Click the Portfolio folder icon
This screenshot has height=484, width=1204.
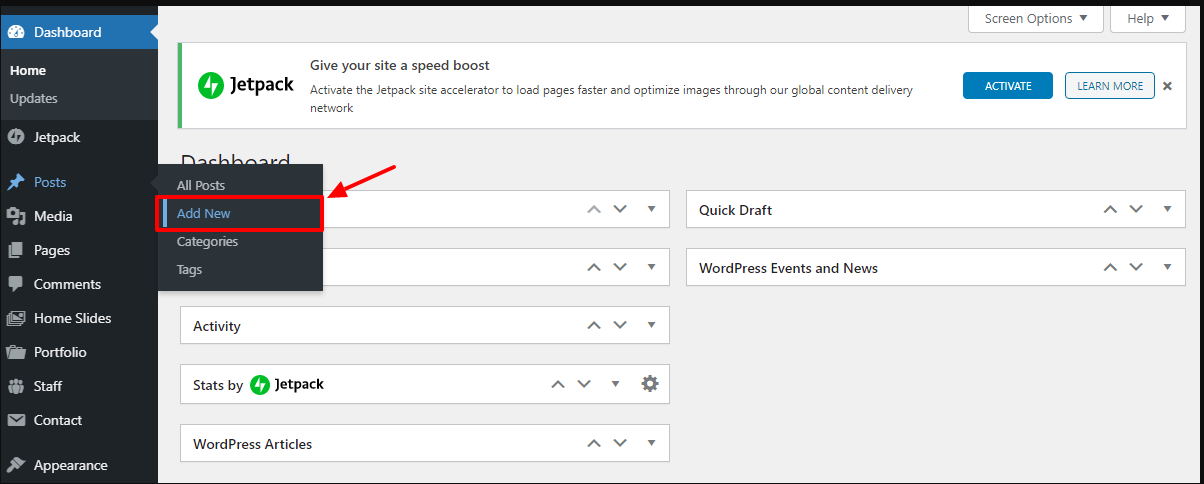click(16, 352)
